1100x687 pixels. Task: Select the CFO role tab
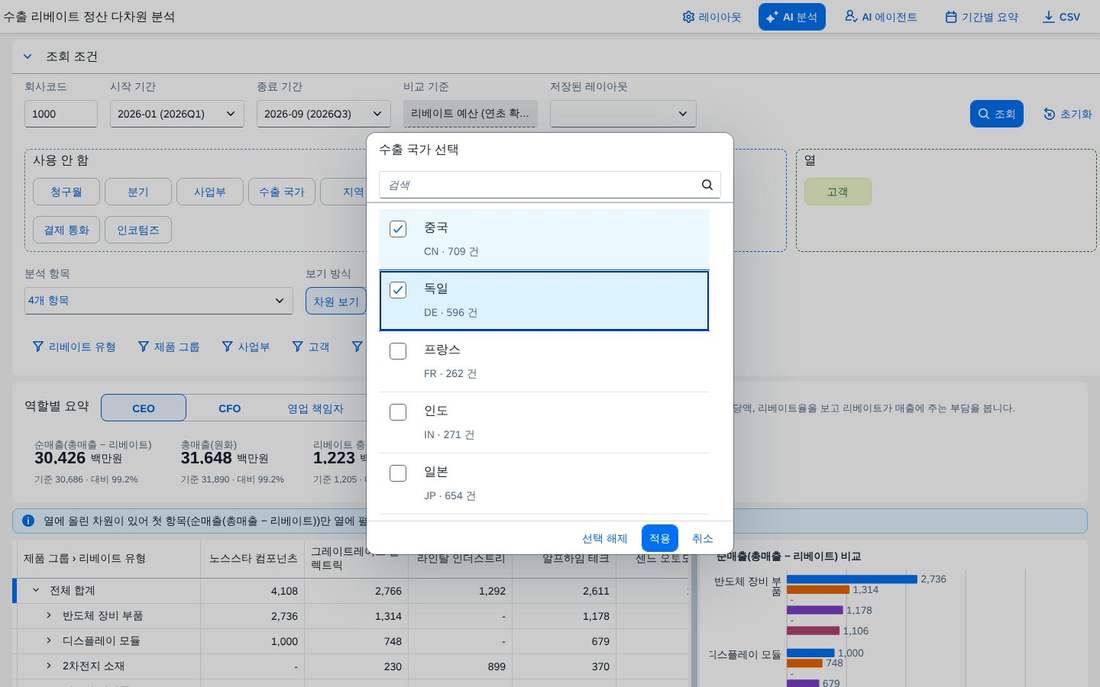click(x=229, y=408)
